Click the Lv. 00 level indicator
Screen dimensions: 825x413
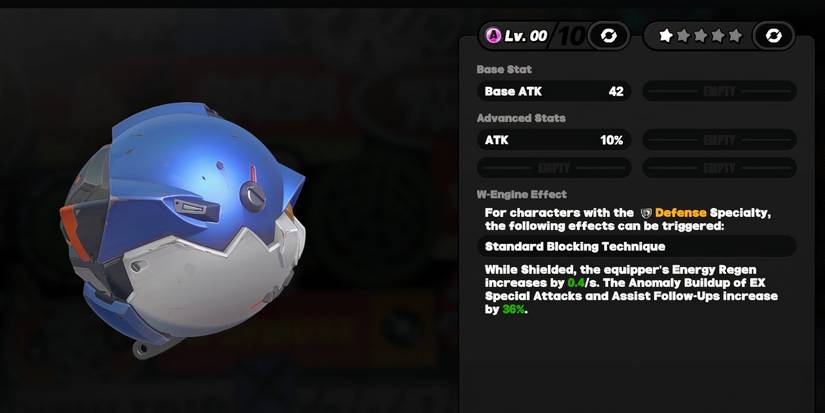tap(526, 36)
